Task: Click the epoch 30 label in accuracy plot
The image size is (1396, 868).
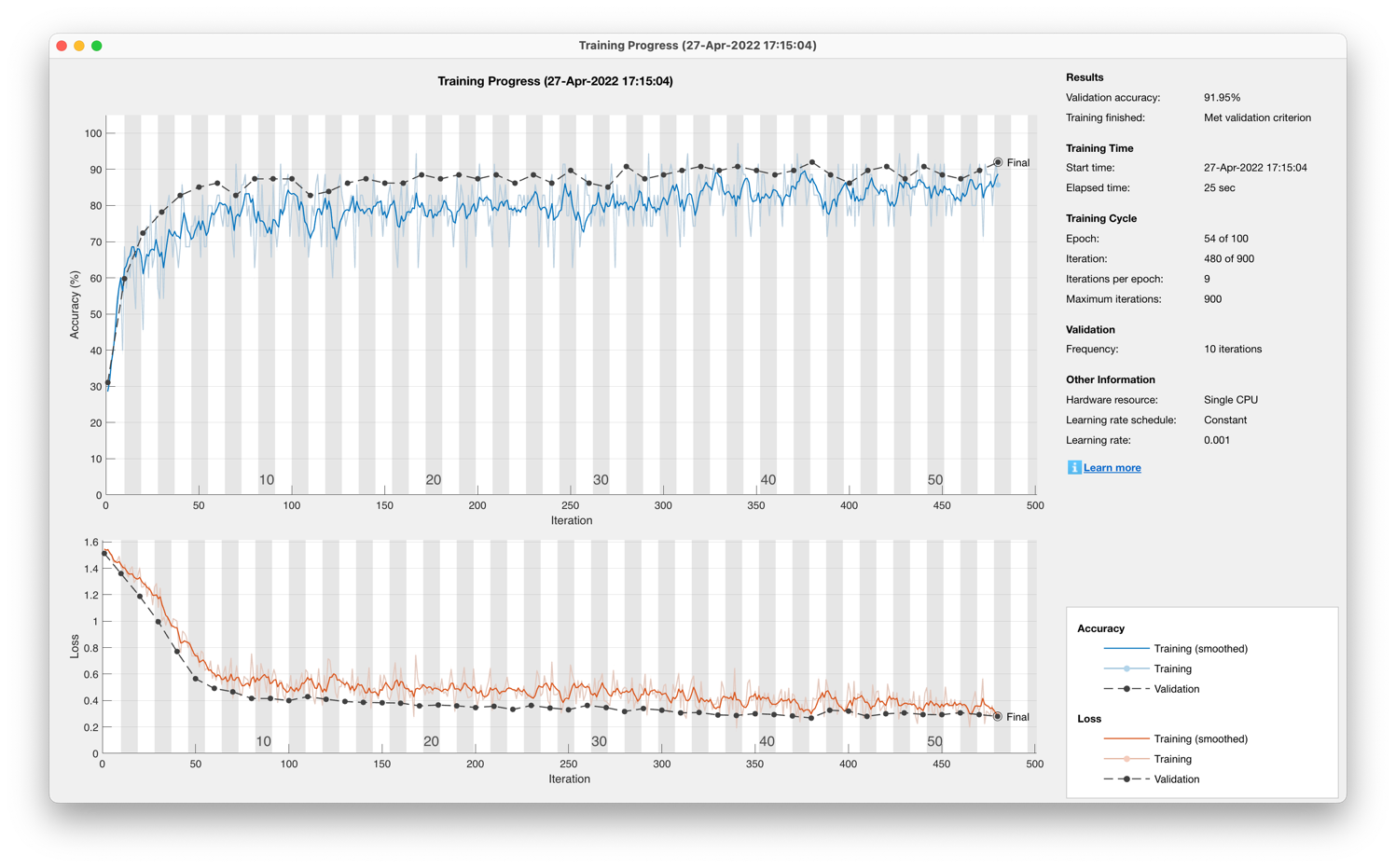Action: click(601, 480)
